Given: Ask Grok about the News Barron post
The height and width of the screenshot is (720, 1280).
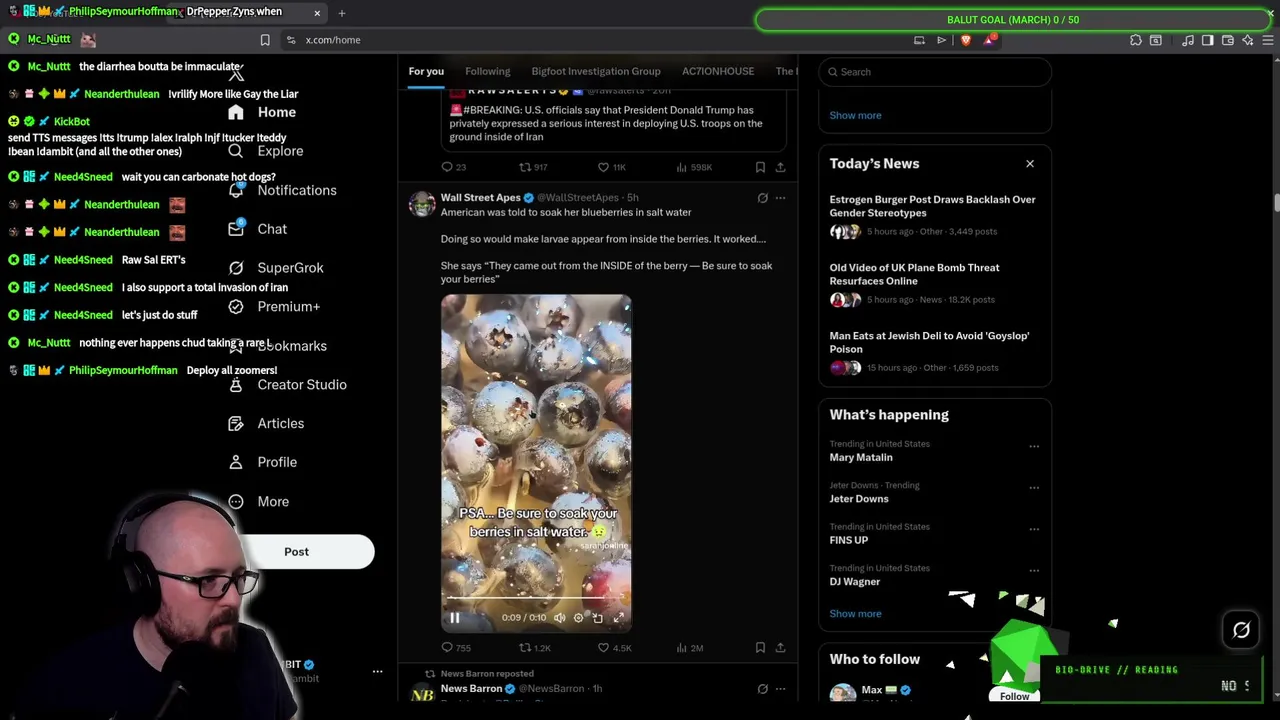Looking at the screenshot, I should coord(762,689).
